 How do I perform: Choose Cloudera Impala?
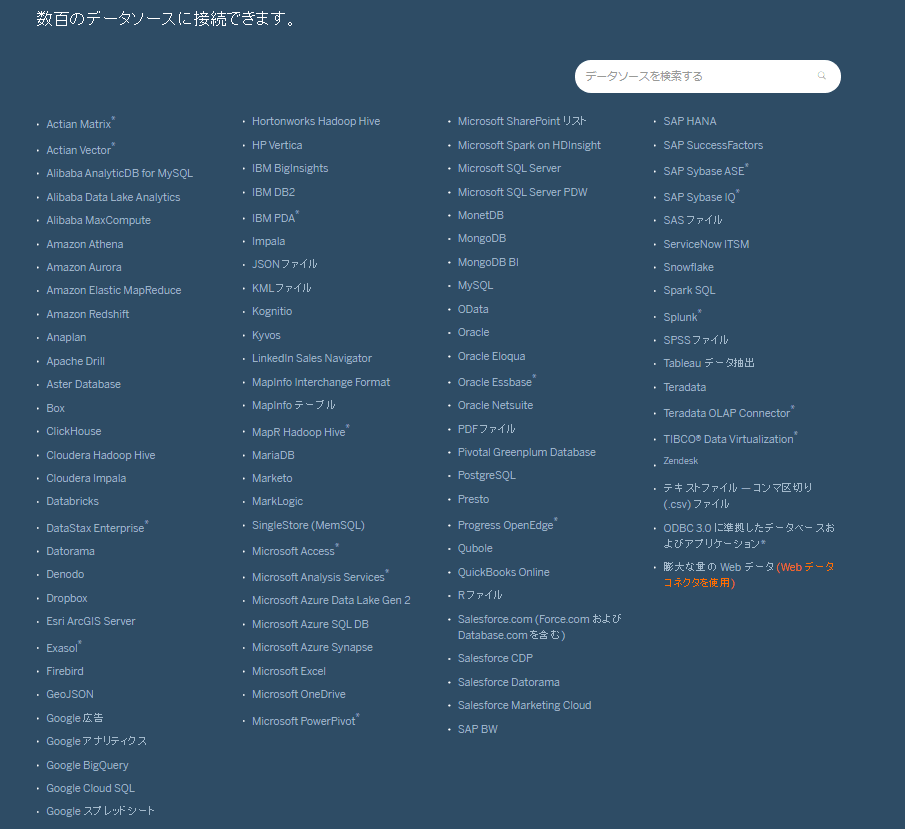[x=86, y=478]
